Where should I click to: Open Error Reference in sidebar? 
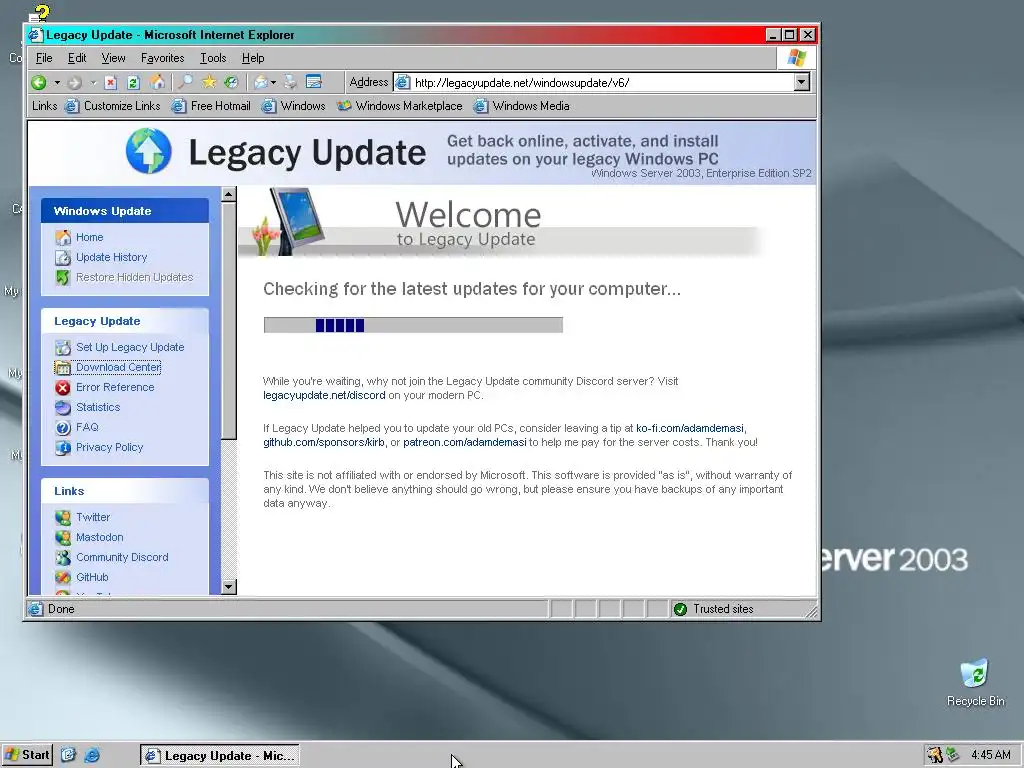click(x=115, y=387)
